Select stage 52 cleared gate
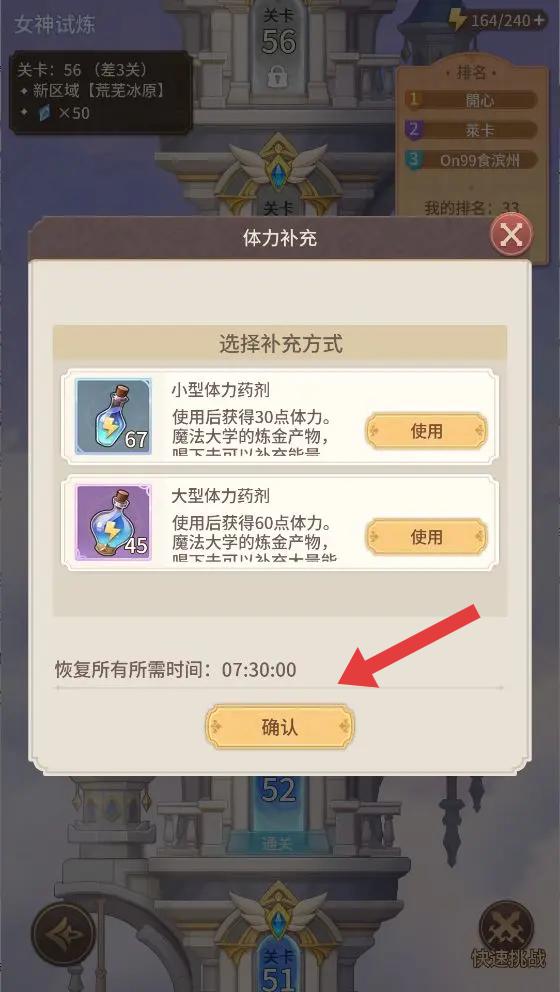This screenshot has height=992, width=560. [x=279, y=803]
